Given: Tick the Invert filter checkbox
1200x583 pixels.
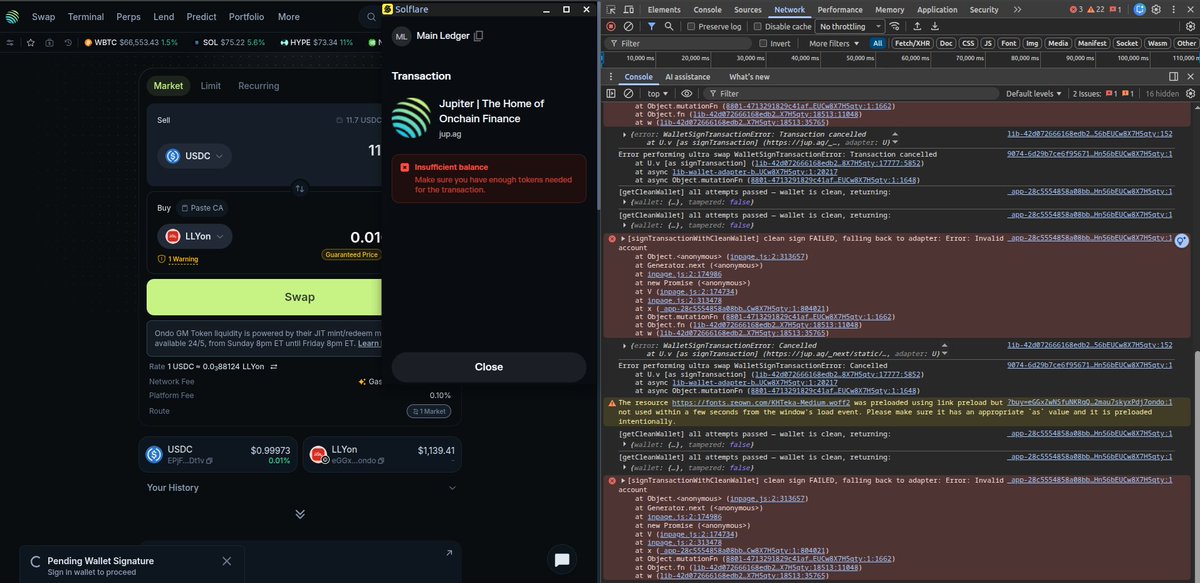Looking at the screenshot, I should coord(764,44).
